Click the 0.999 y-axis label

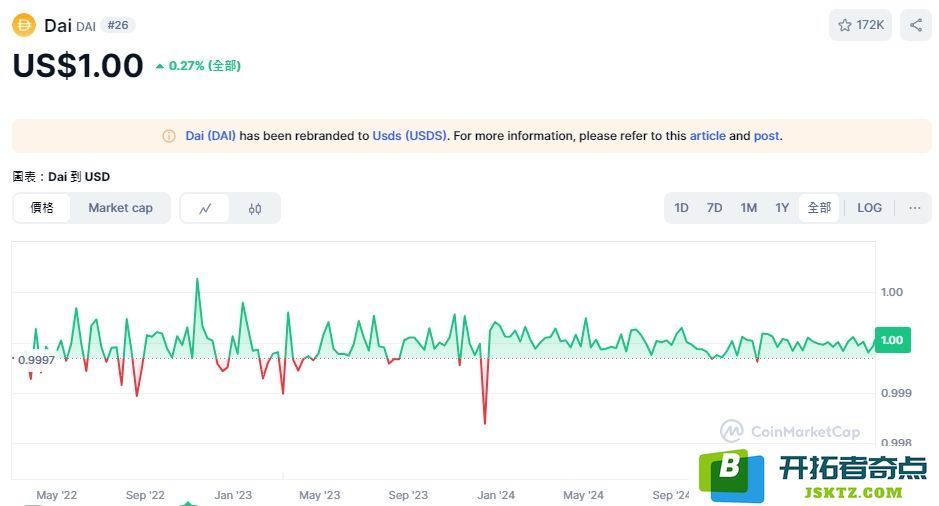click(x=896, y=393)
